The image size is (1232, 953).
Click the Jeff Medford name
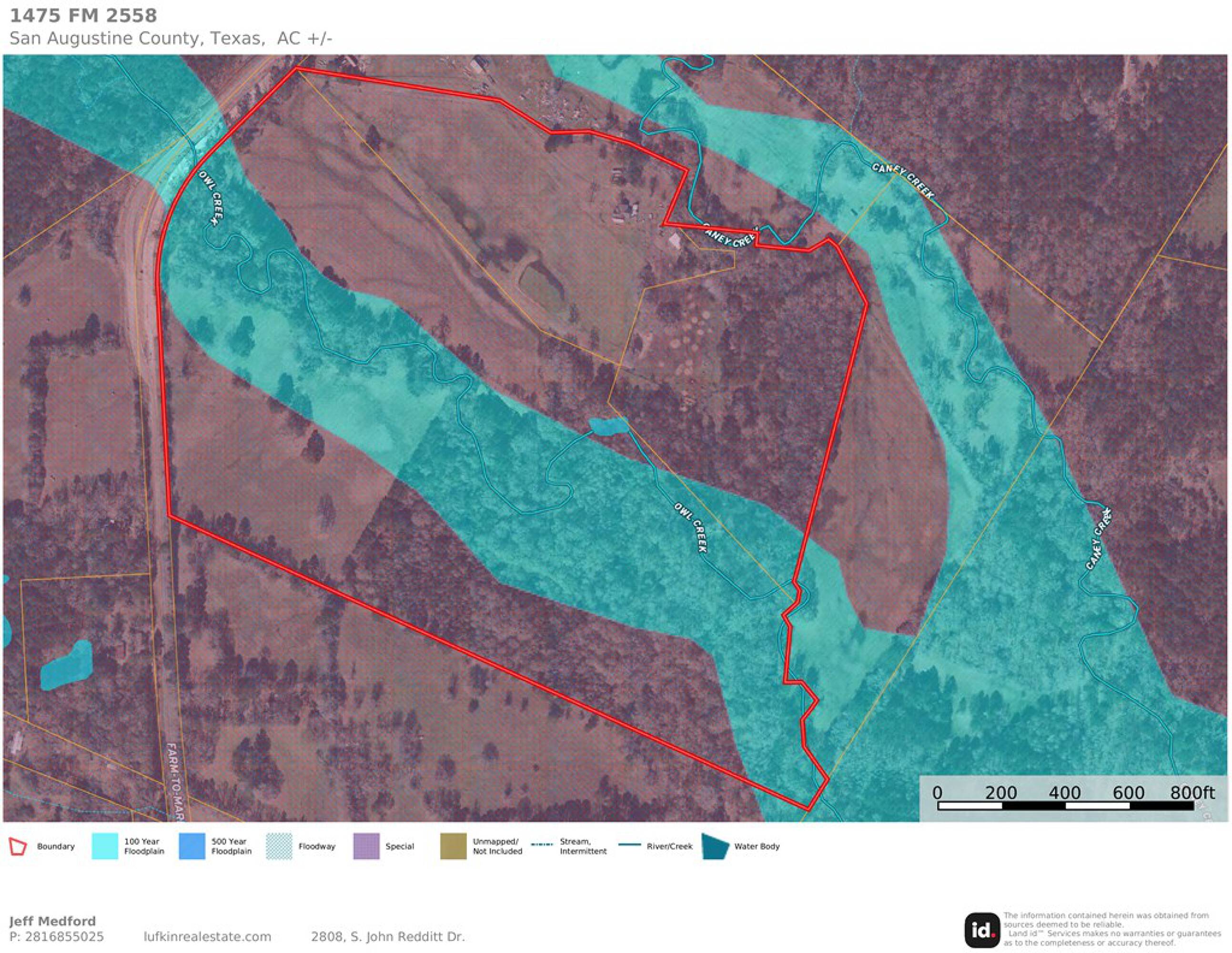[52, 921]
